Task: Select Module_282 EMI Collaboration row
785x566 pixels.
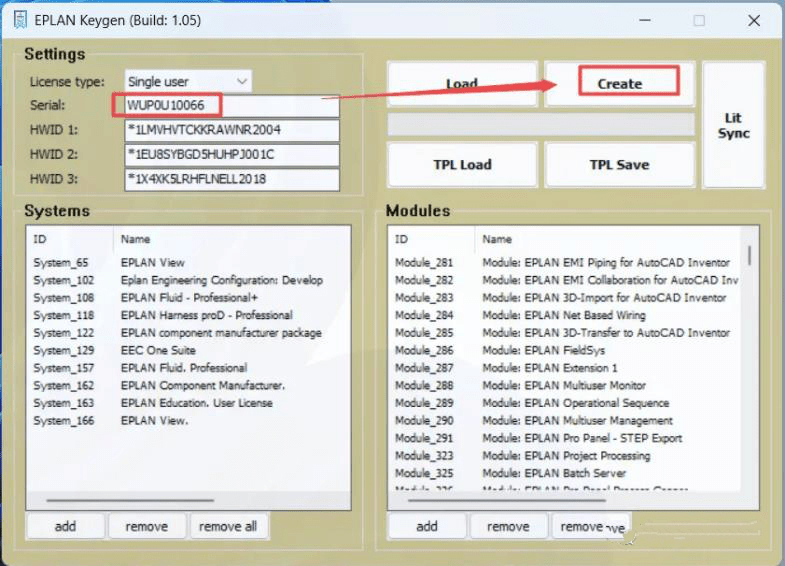Action: tap(566, 280)
